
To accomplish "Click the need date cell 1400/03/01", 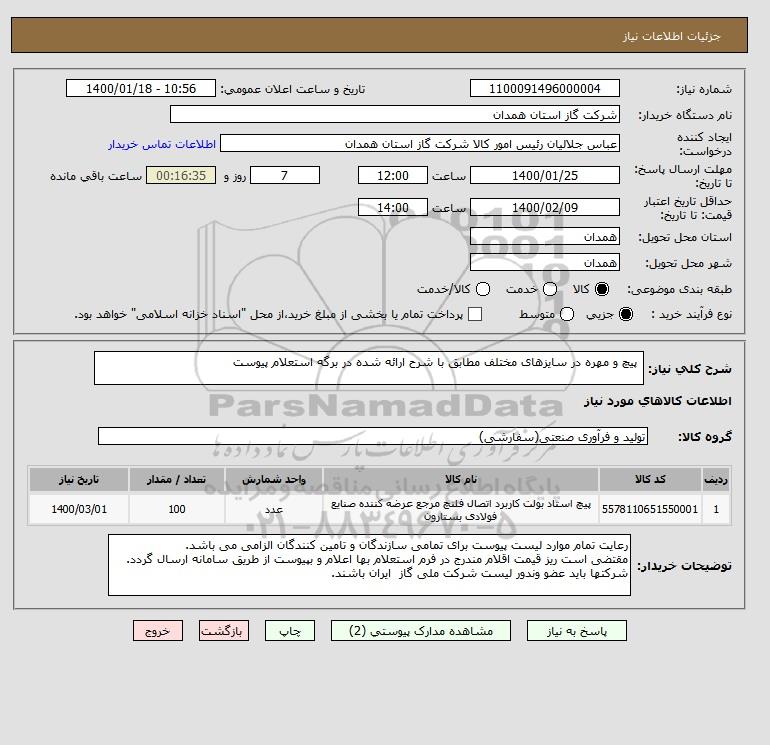I will (79, 509).
